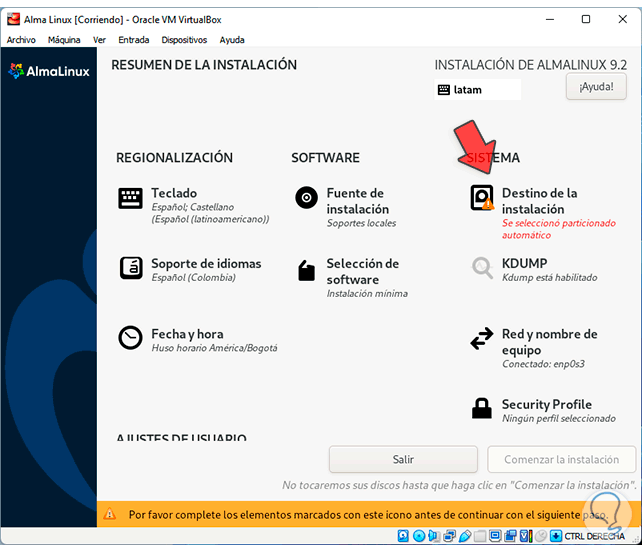Image resolution: width=642 pixels, height=552 pixels.
Task: Click 'Ningún perfil seleccionado' text
Action: point(559,418)
